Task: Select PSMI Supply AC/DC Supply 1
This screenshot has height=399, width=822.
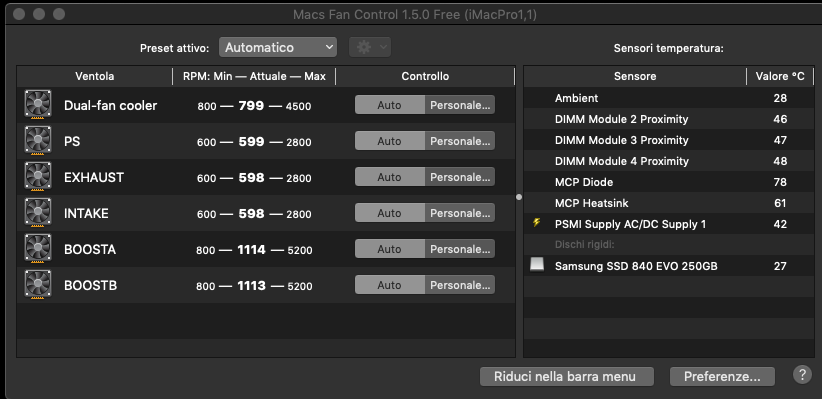Action: (x=669, y=224)
